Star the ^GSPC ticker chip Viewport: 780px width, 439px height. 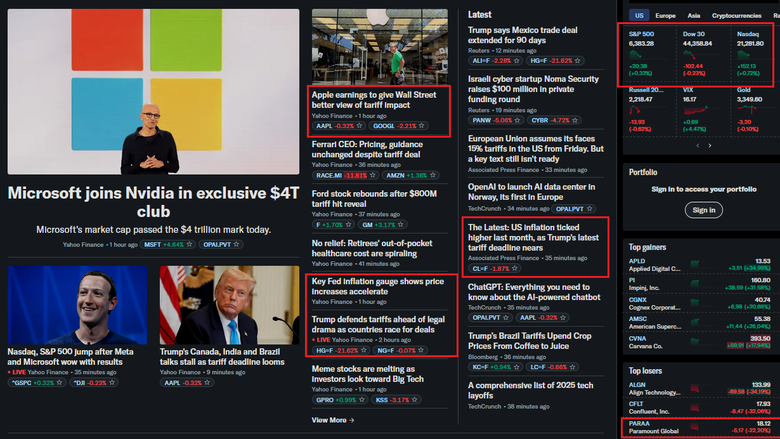59,382
